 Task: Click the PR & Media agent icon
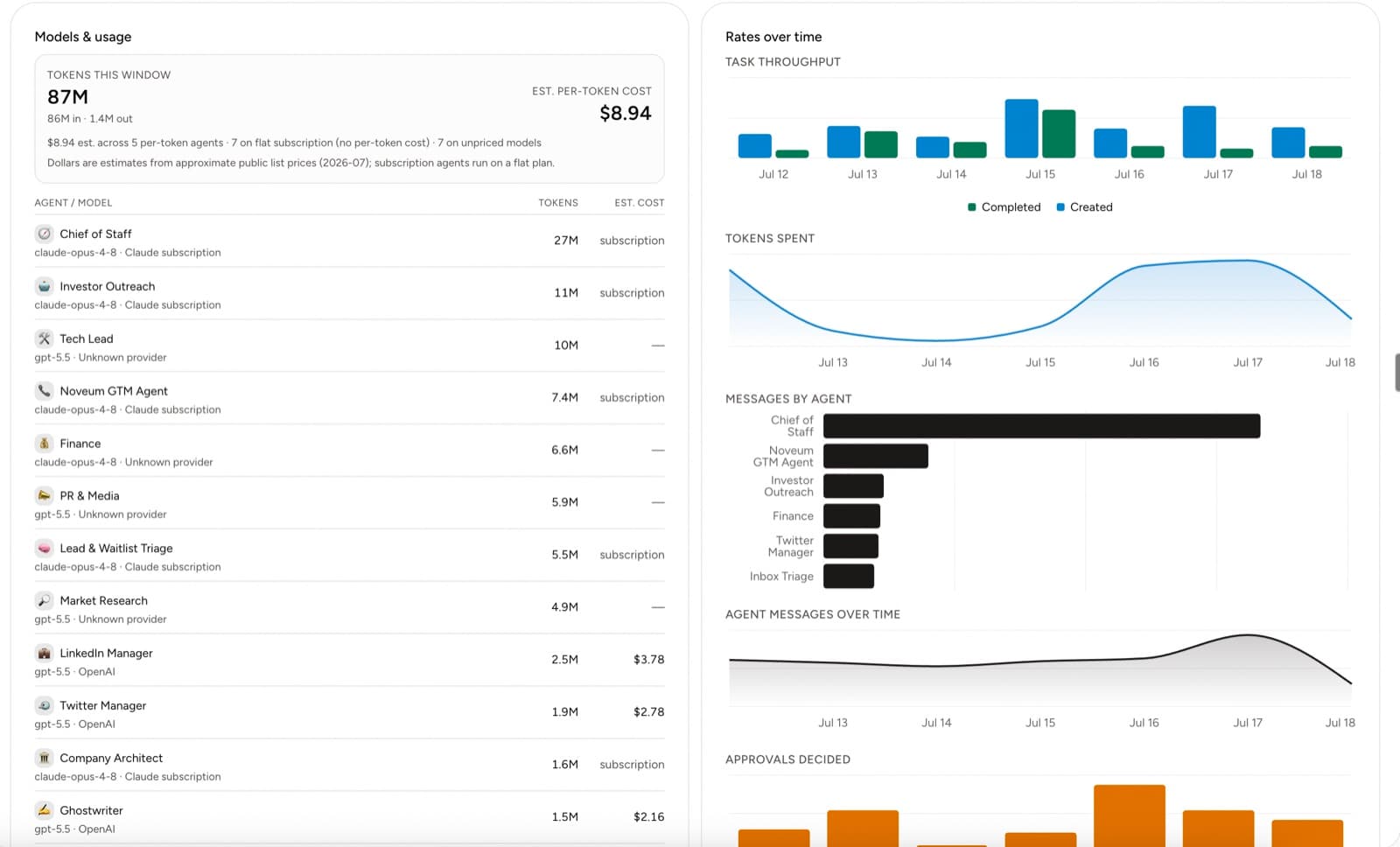[44, 495]
